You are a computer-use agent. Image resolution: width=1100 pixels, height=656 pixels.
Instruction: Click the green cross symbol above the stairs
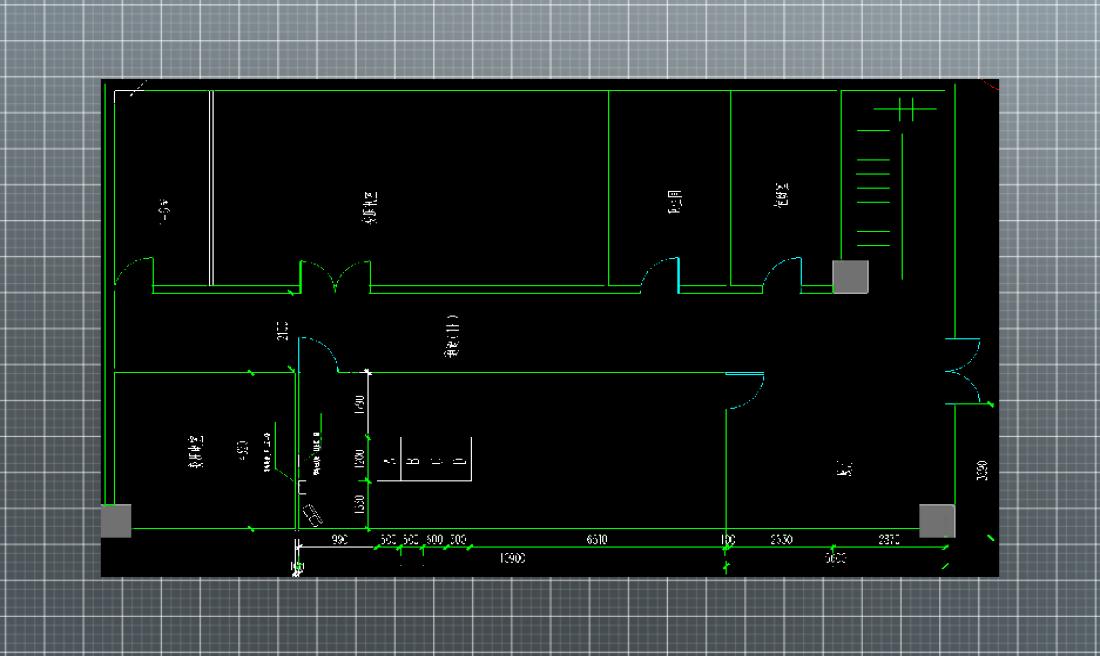tap(908, 108)
